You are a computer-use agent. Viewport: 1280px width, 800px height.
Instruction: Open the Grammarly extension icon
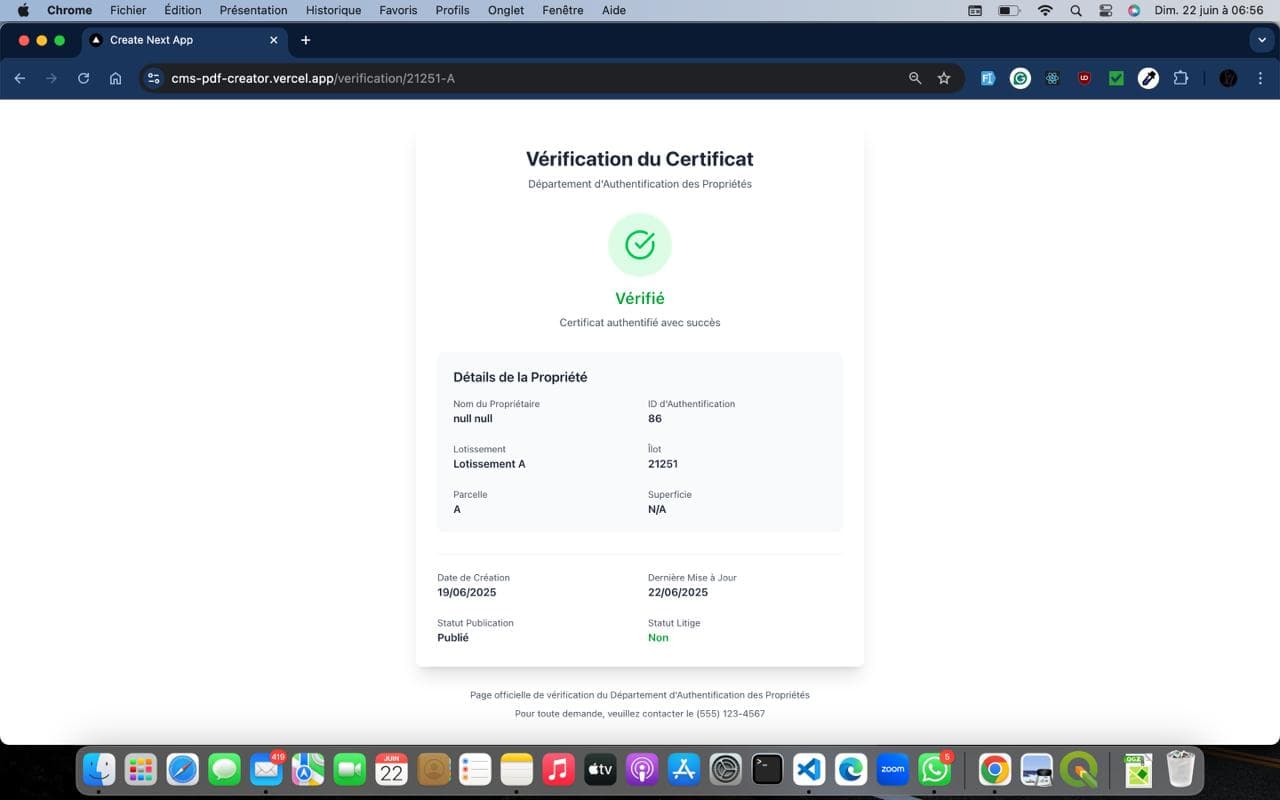[x=1020, y=78]
